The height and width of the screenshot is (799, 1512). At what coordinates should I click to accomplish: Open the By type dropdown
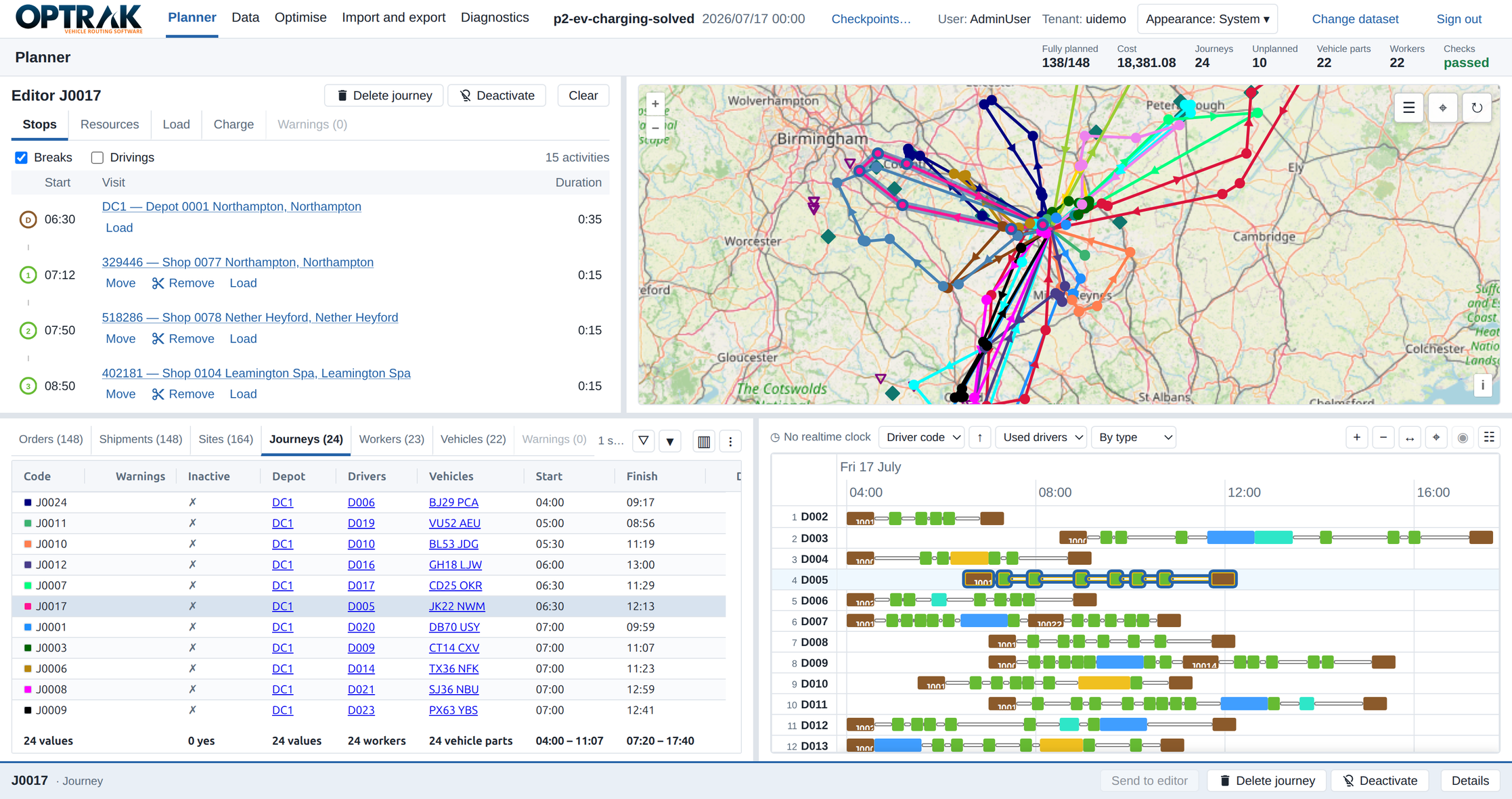[1134, 438]
